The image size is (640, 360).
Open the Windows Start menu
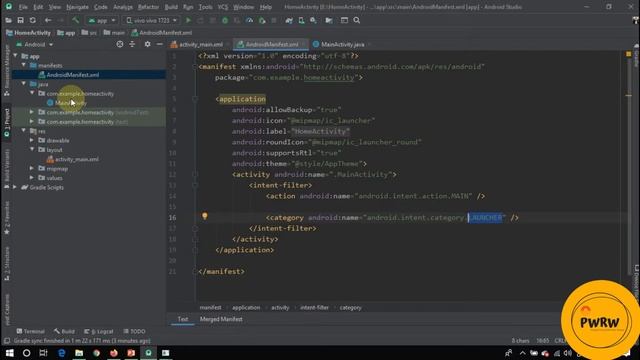pos(9,353)
